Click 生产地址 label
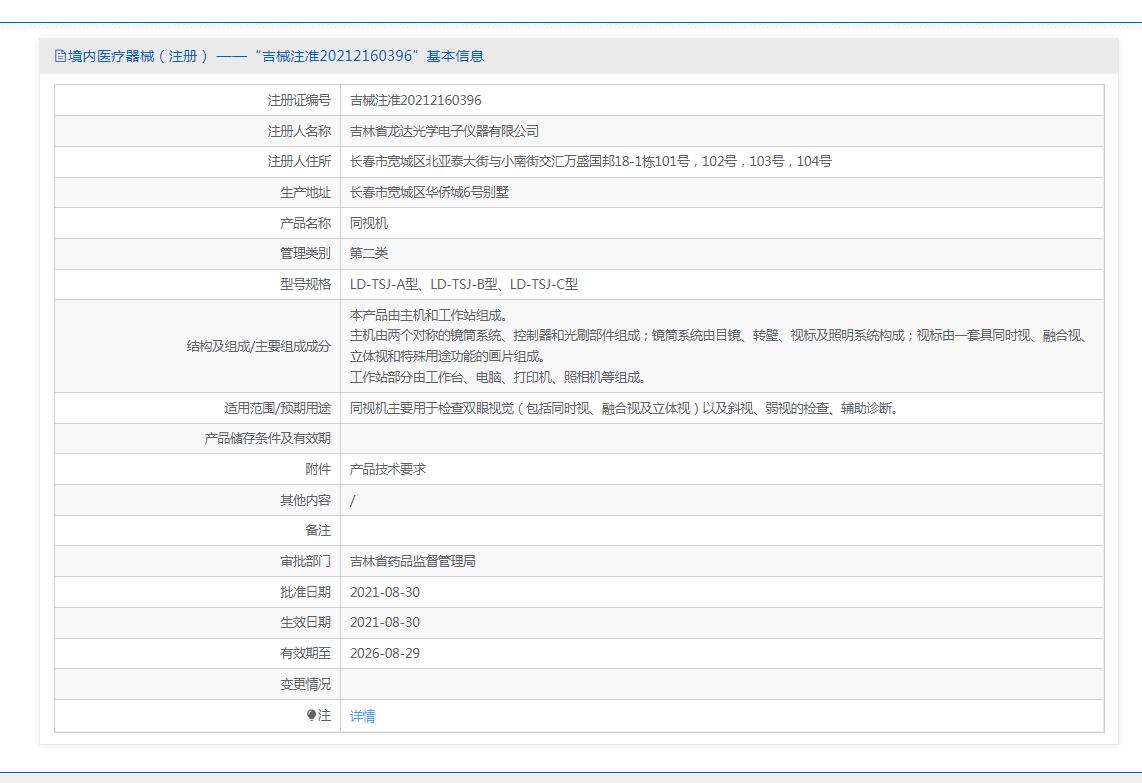This screenshot has width=1142, height=783. 305,192
